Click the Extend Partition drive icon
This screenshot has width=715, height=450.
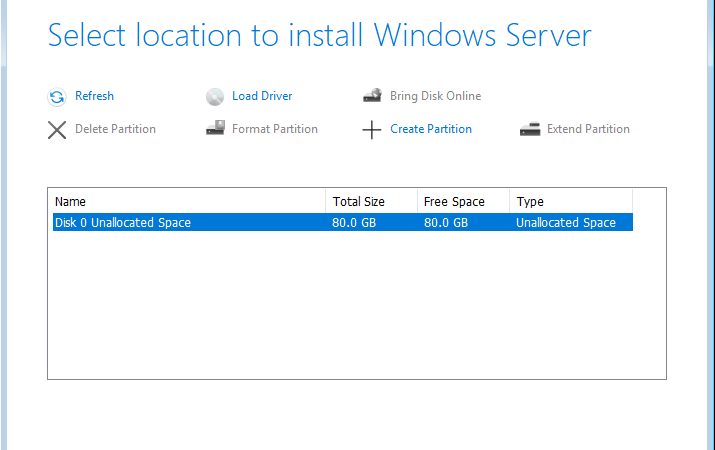pyautogui.click(x=530, y=129)
